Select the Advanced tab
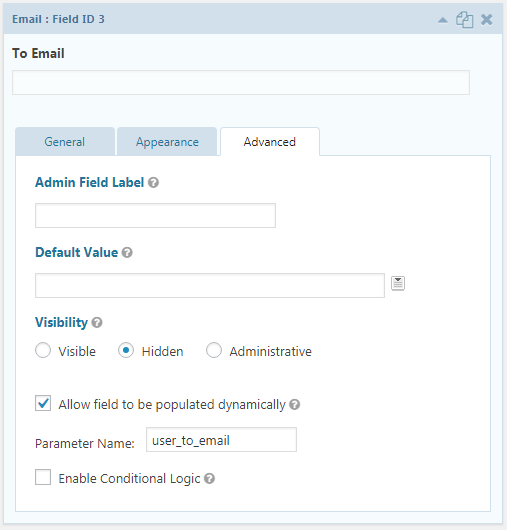This screenshot has width=507, height=530. (270, 142)
